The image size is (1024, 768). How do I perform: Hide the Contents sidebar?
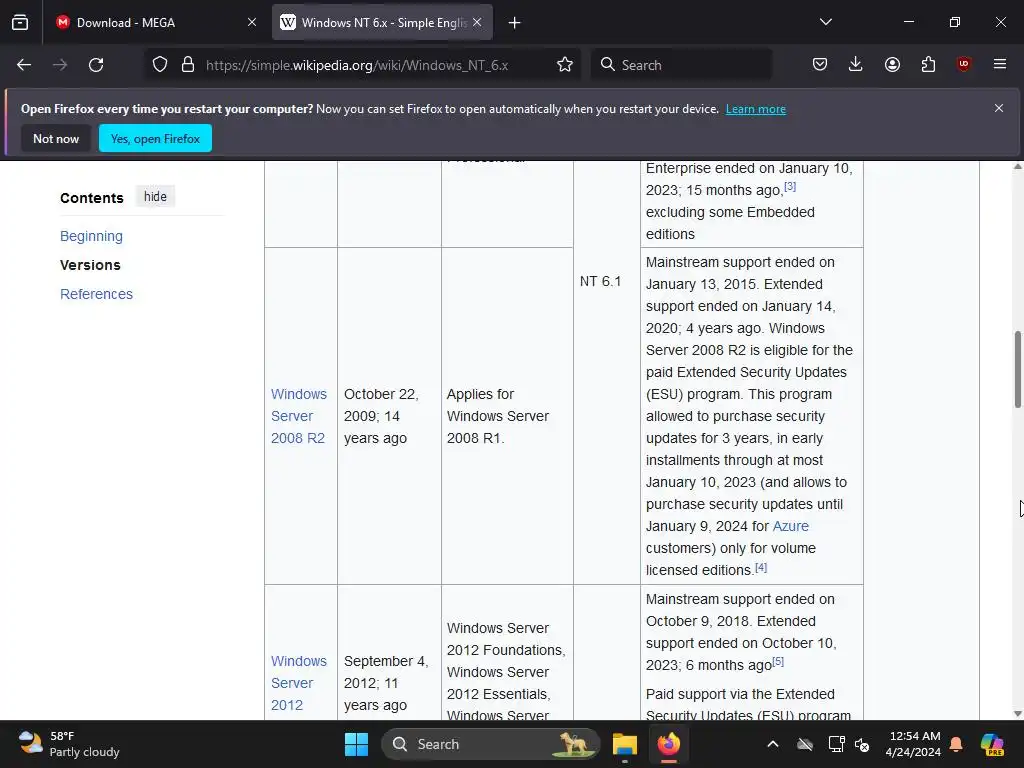[155, 197]
